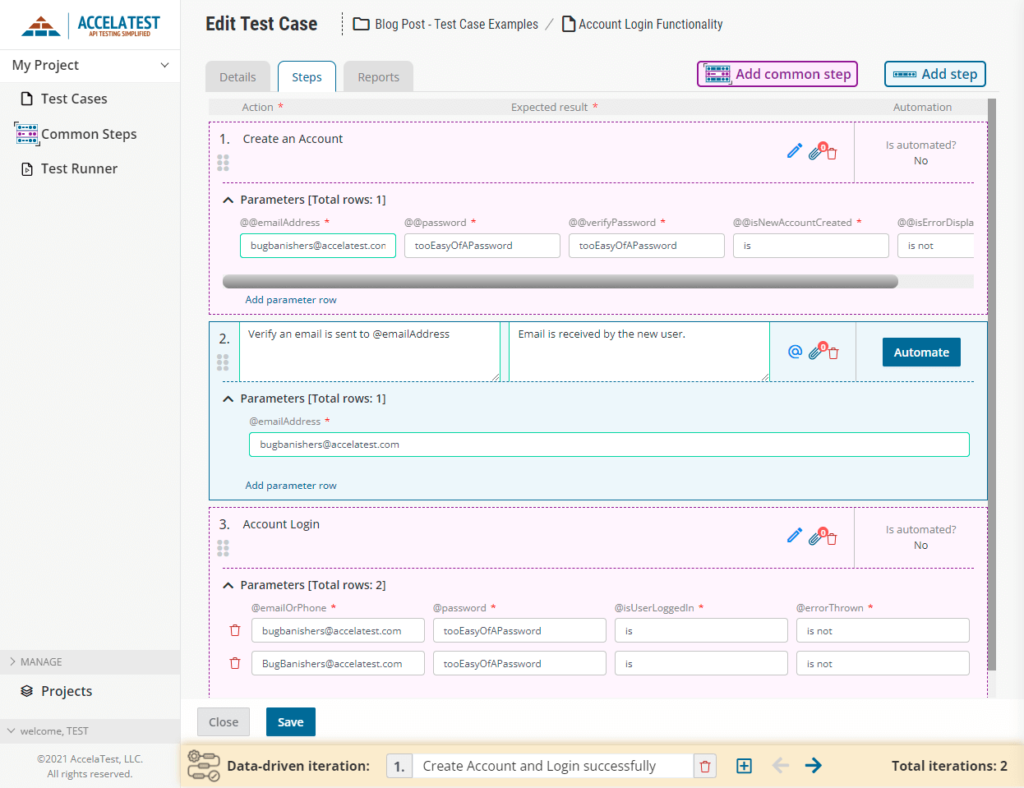
Task: Click the @ mention icon on step 2
Action: tap(794, 352)
